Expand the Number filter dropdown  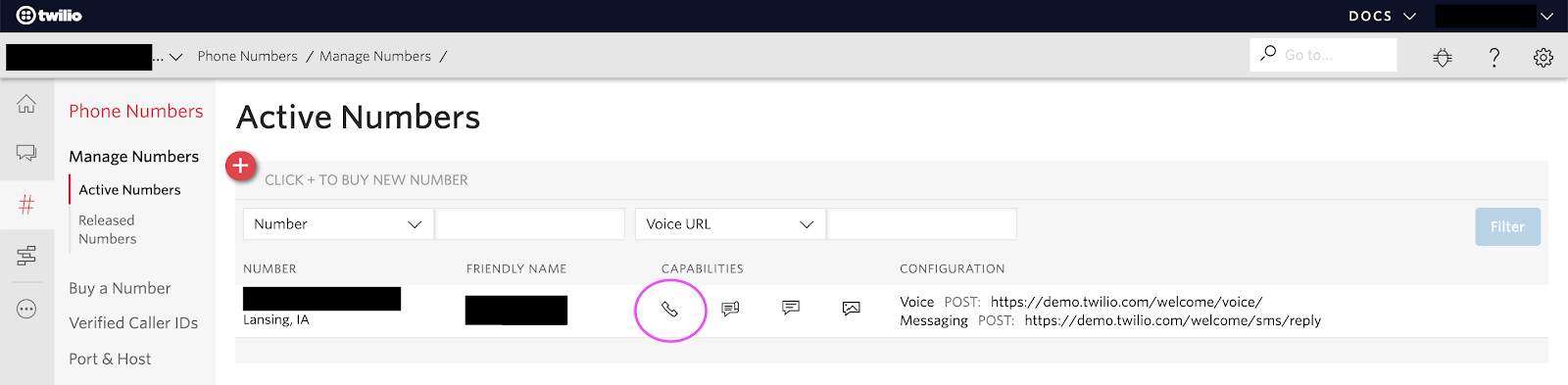[338, 224]
